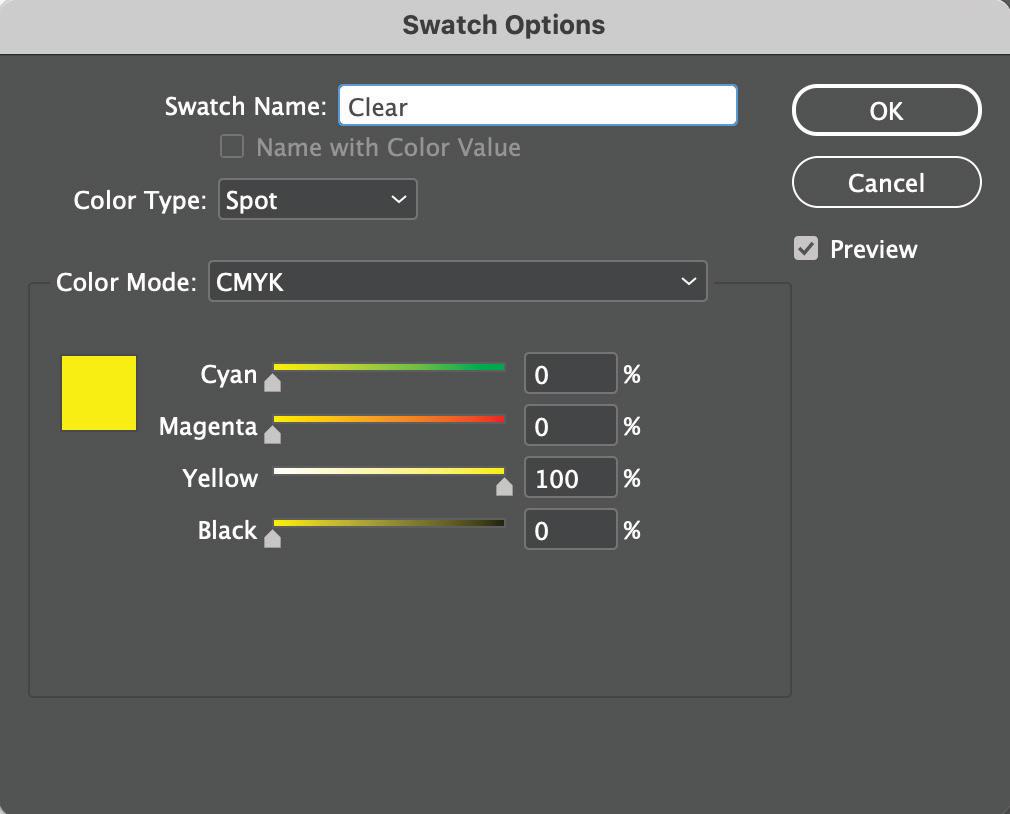The height and width of the screenshot is (814, 1010).
Task: Open the Color Type dropdown
Action: tap(316, 200)
